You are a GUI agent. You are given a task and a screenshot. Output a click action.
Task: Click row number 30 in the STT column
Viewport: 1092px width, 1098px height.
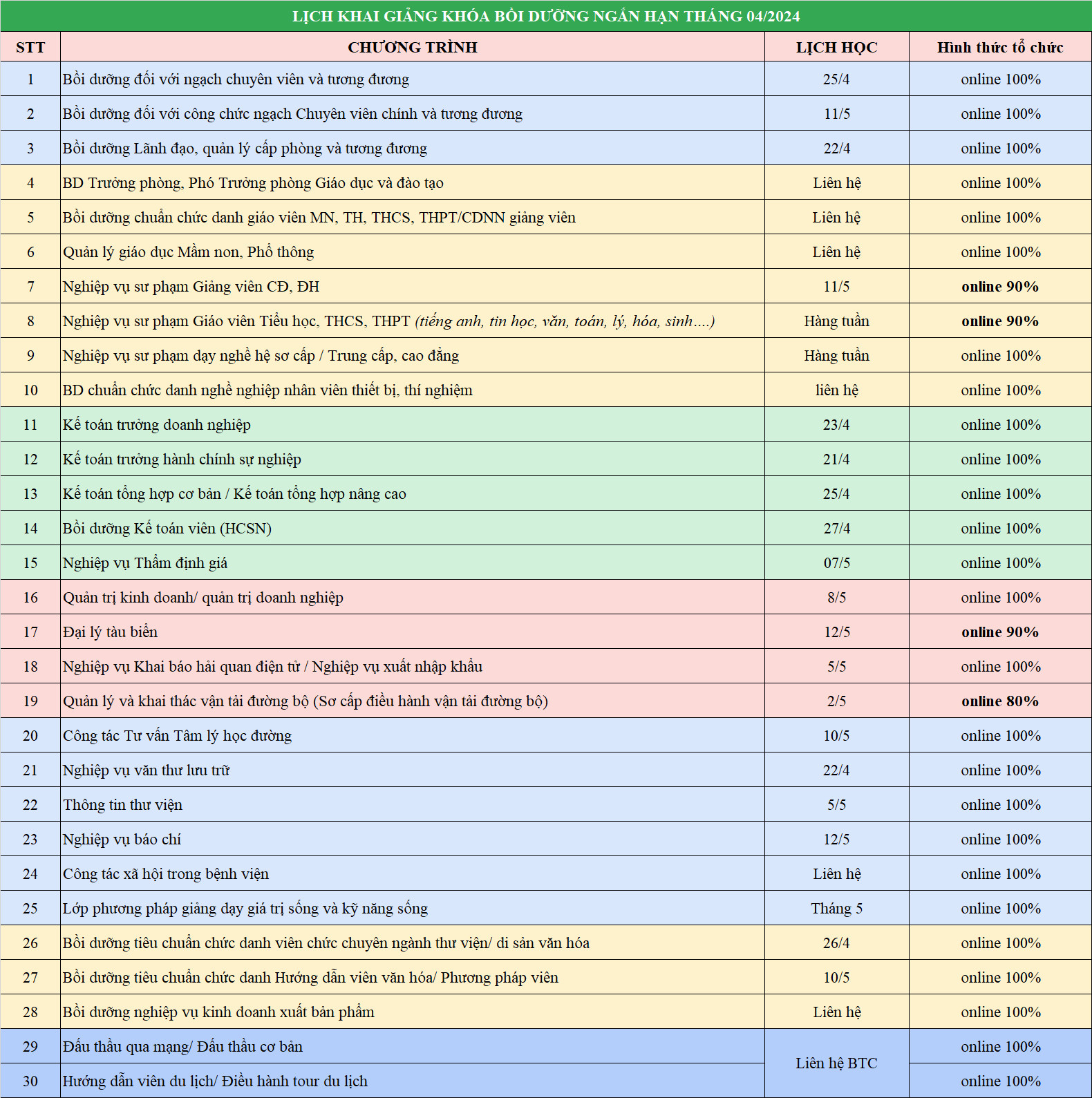pos(30,1081)
